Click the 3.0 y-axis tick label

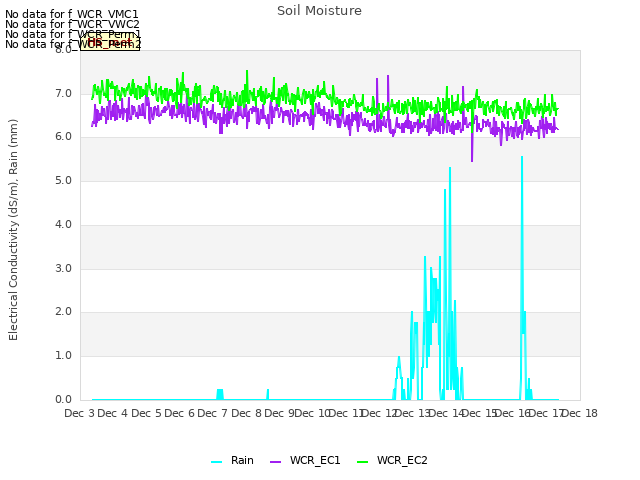[63, 269]
